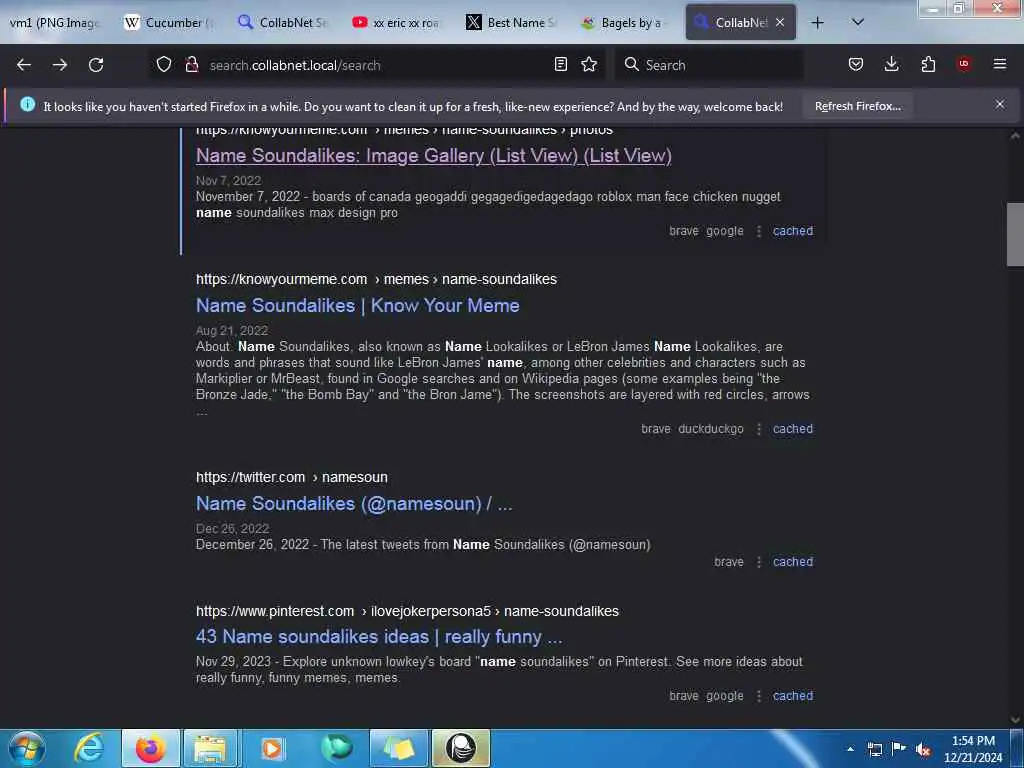The height and width of the screenshot is (768, 1024).
Task: Show hidden system tray icons
Action: click(850, 749)
